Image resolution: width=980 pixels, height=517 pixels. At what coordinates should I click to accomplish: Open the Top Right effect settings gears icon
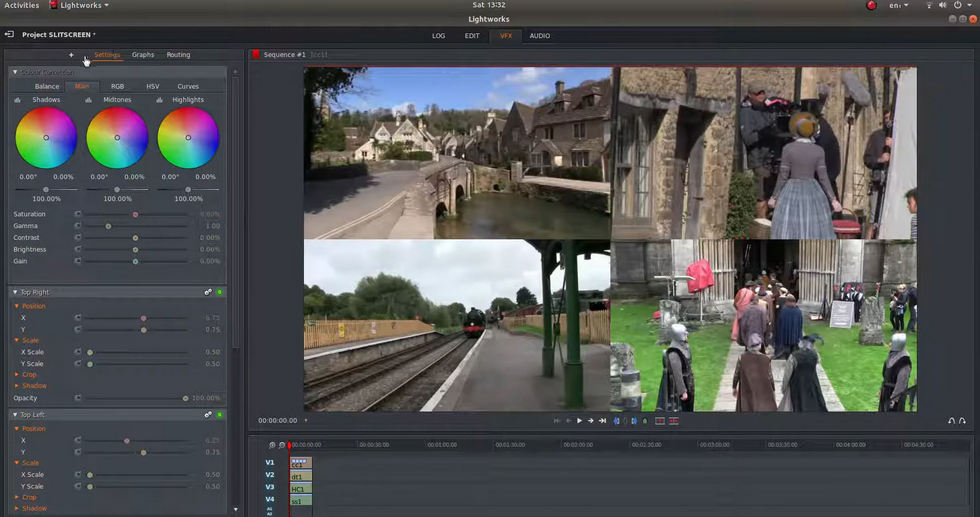208,292
